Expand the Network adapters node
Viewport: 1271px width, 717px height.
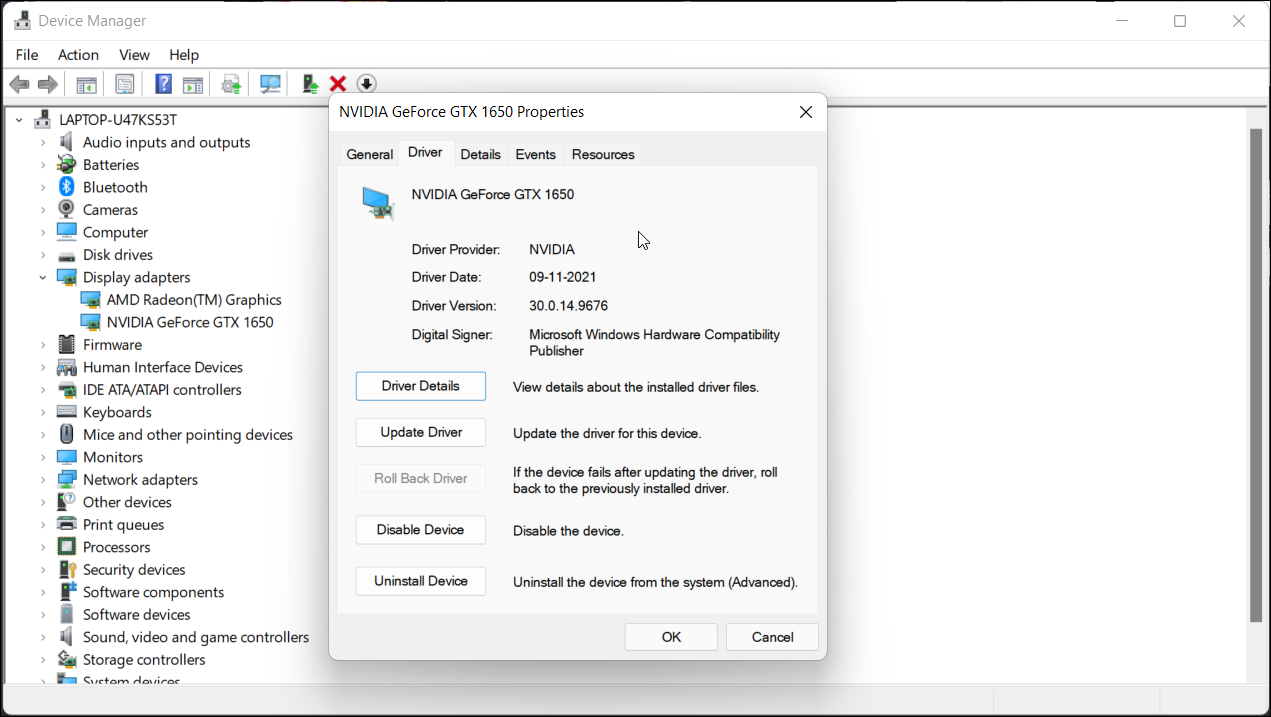click(x=43, y=480)
